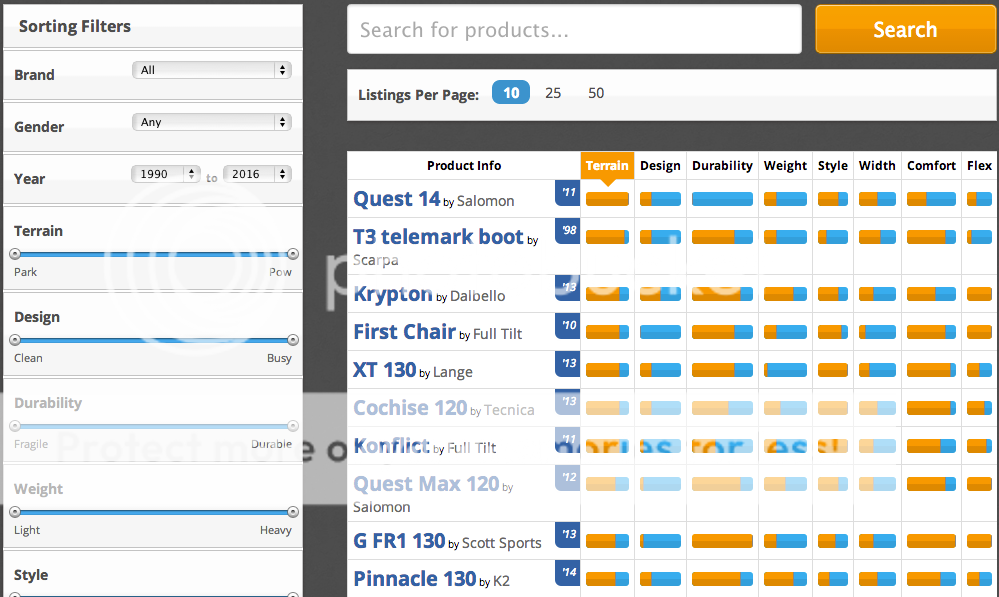The height and width of the screenshot is (597, 999).
Task: Click the '14 year badge for Pinnacle 130
Action: tap(568, 573)
